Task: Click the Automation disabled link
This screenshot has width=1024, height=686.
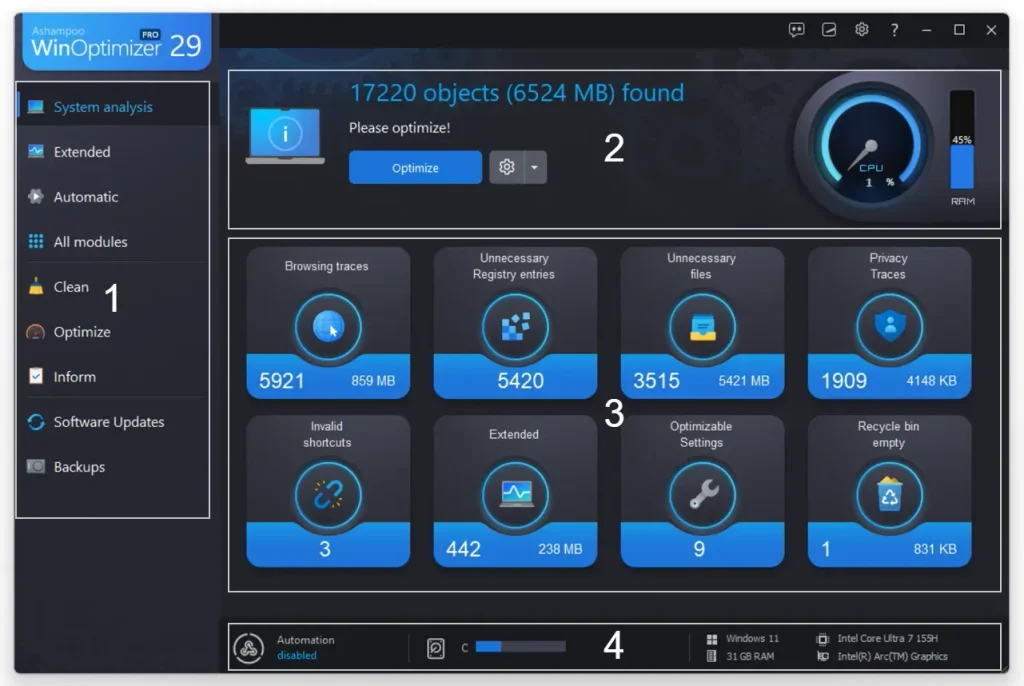Action: point(296,655)
